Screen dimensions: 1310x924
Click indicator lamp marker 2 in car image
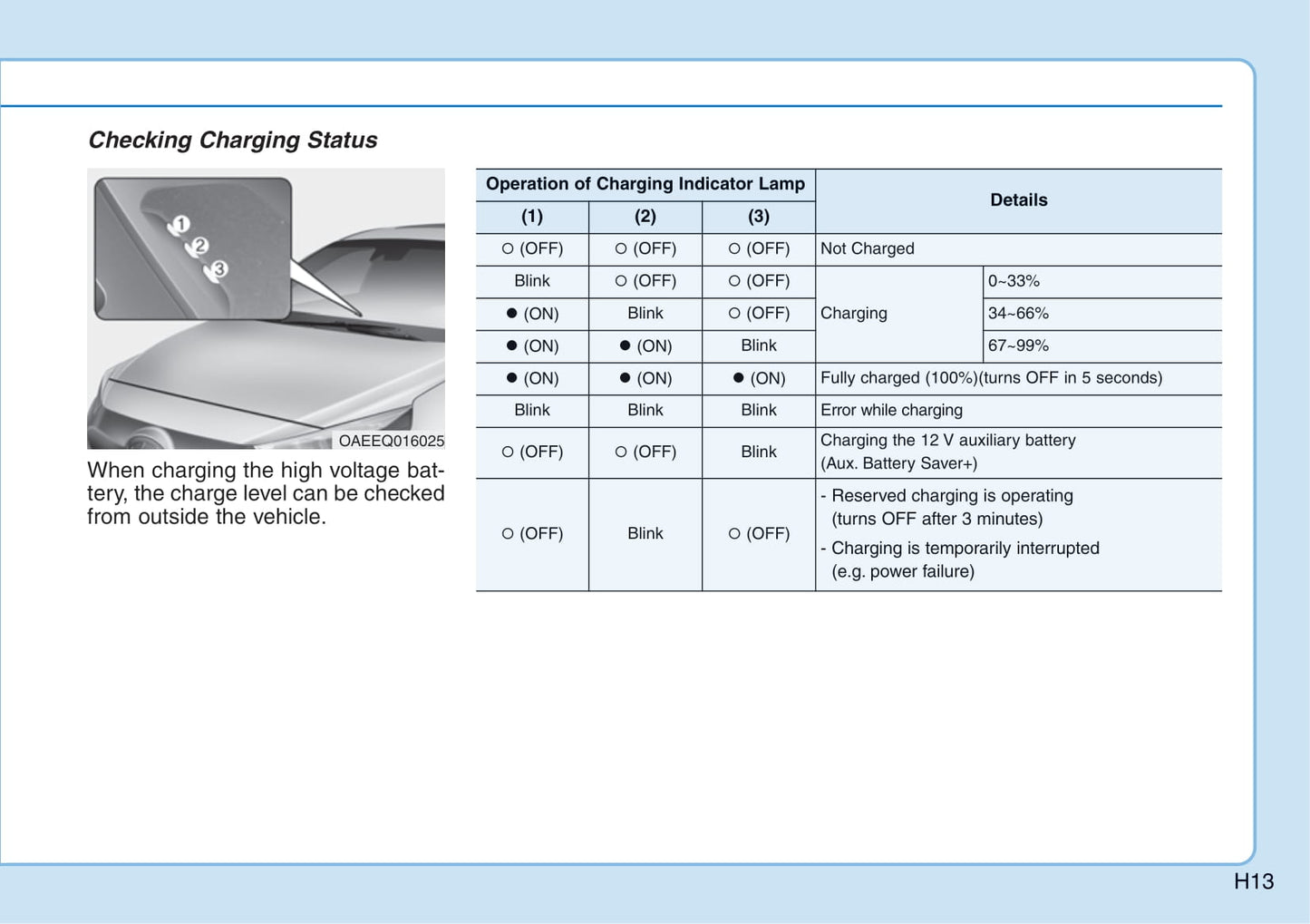click(x=200, y=246)
